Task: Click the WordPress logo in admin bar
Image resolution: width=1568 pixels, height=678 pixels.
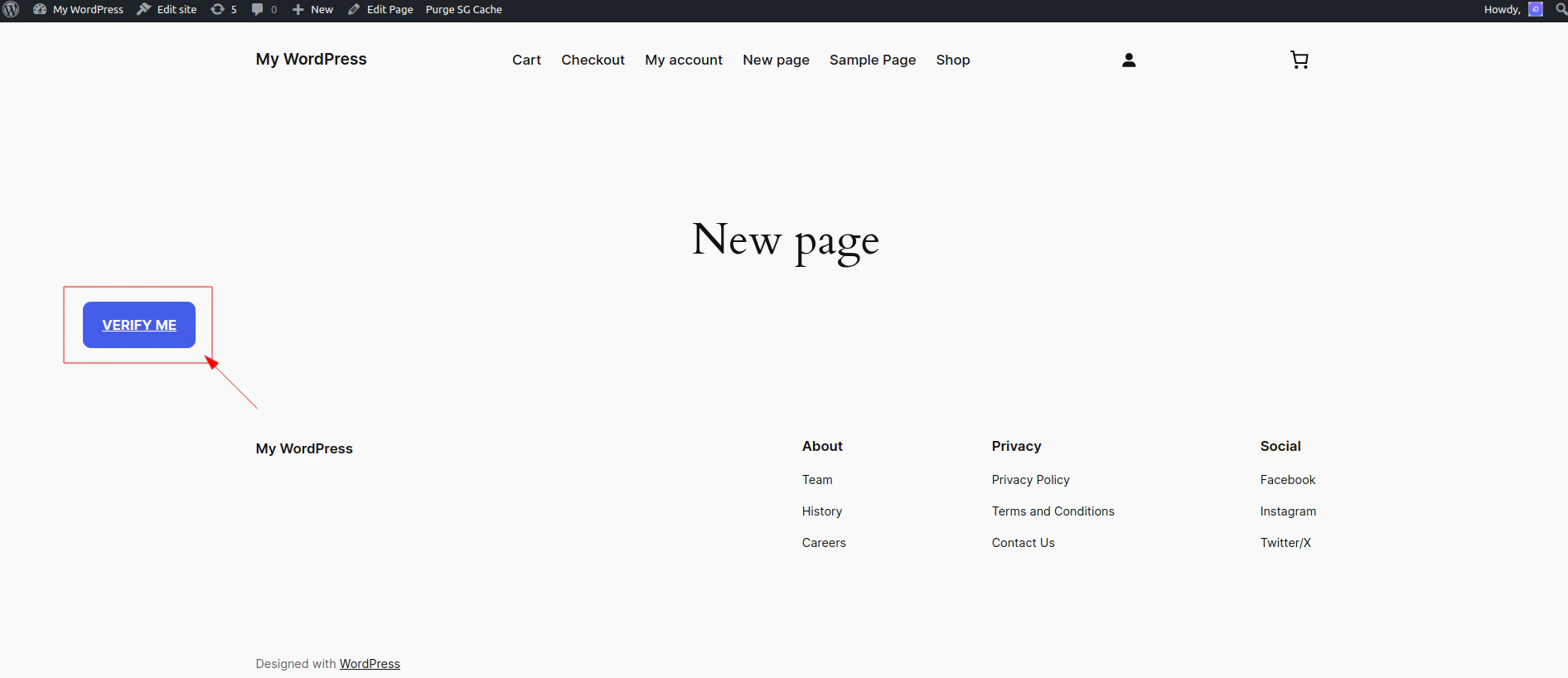Action: pos(11,9)
